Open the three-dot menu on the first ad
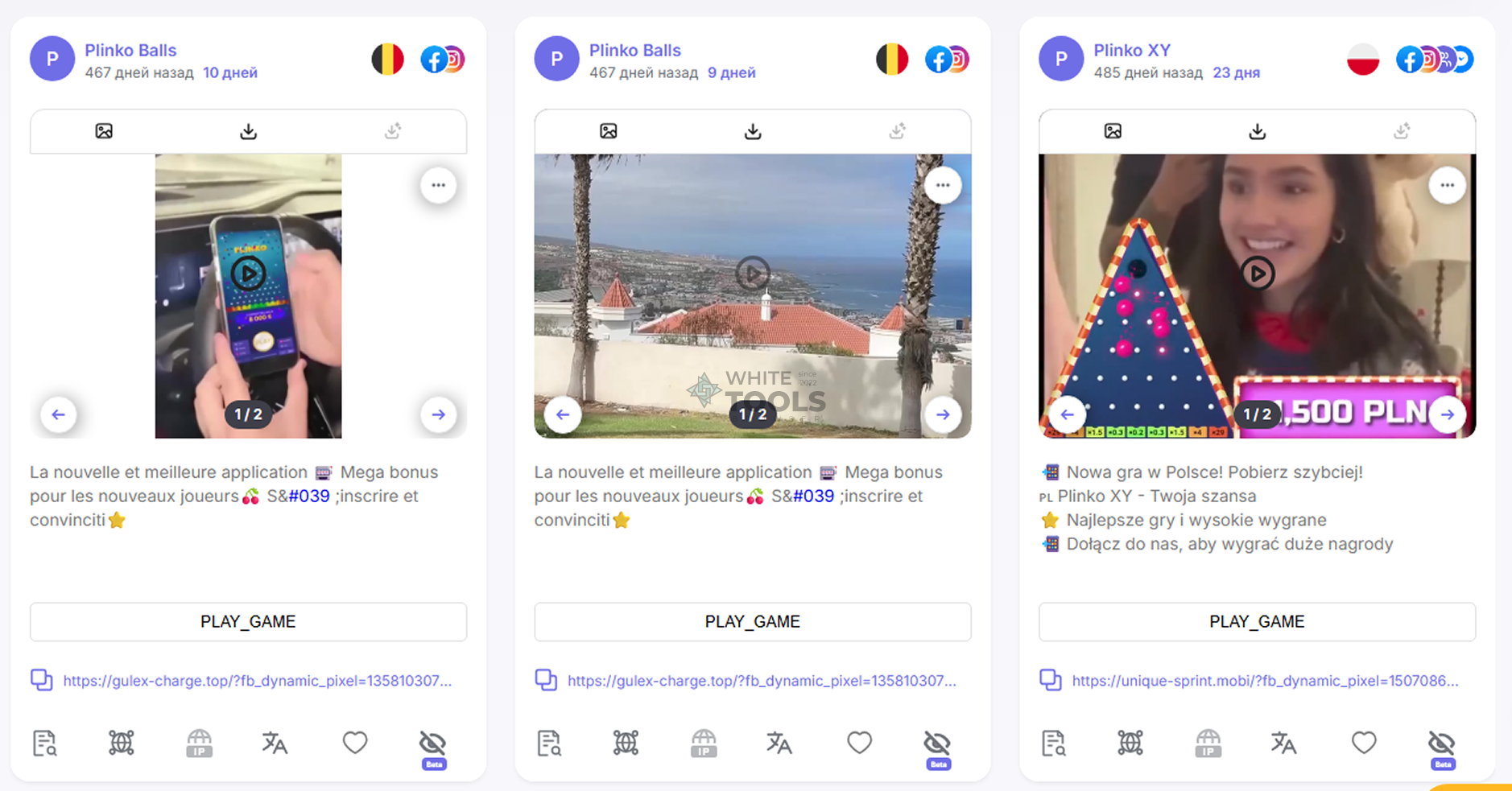This screenshot has width=1512, height=791. [x=438, y=186]
